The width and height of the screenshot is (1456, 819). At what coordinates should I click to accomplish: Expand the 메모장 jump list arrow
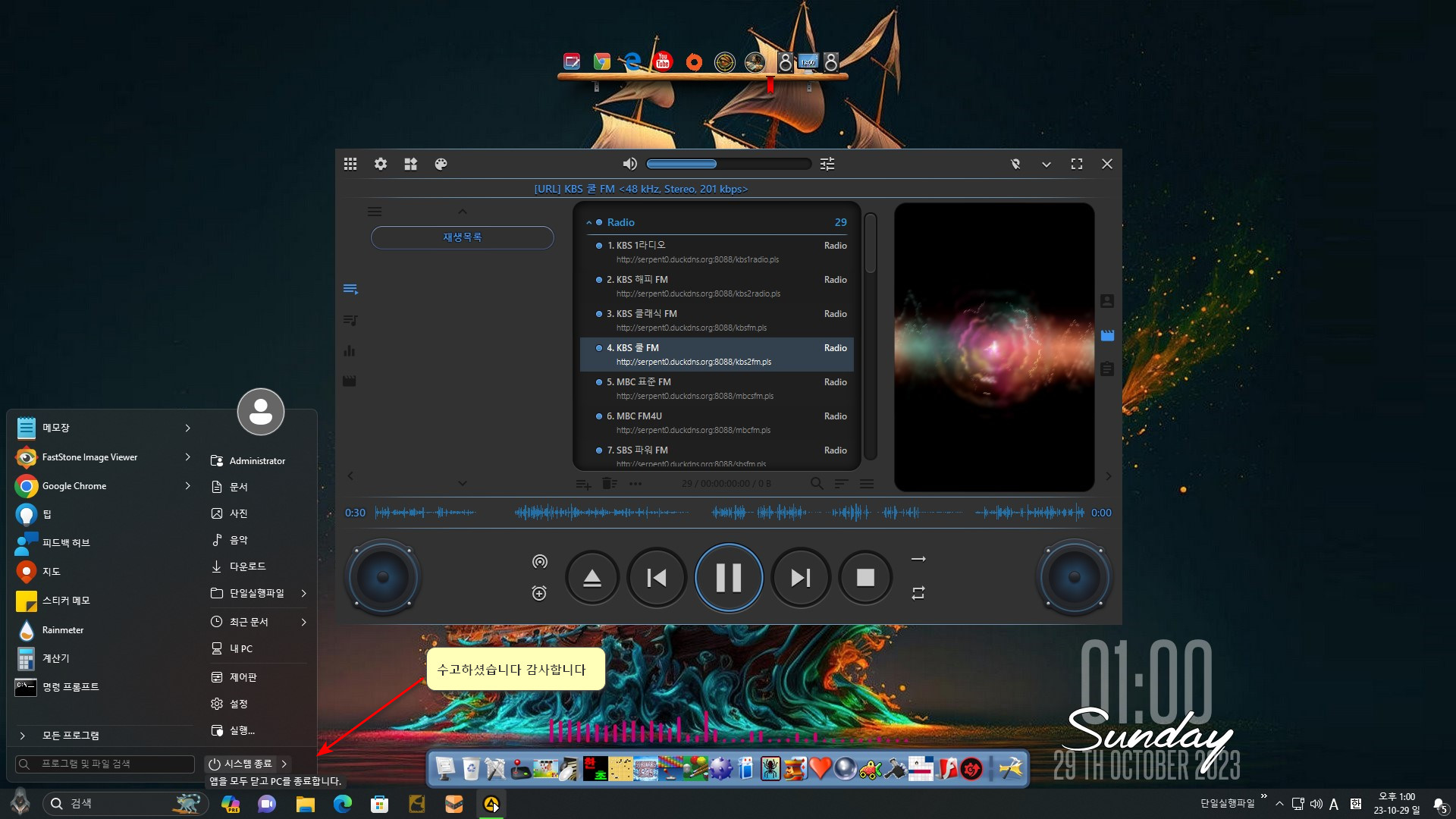187,428
